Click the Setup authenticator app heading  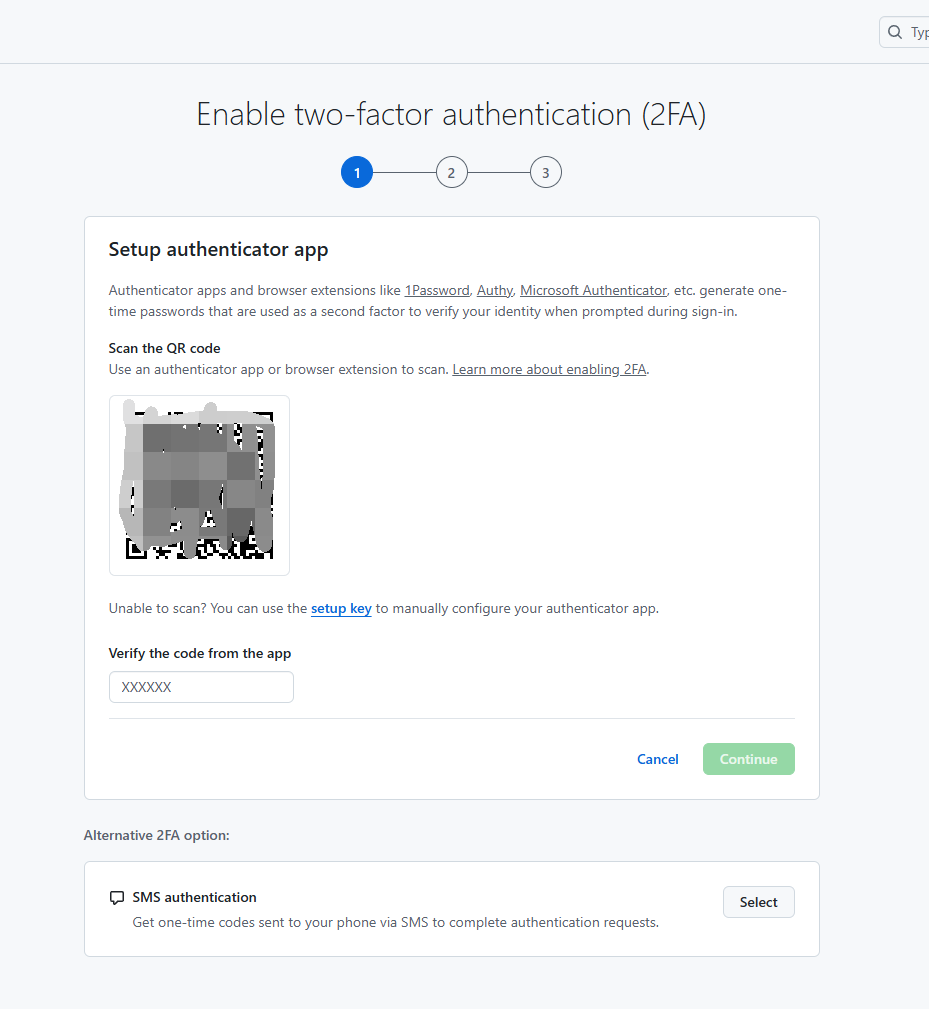[x=218, y=249]
